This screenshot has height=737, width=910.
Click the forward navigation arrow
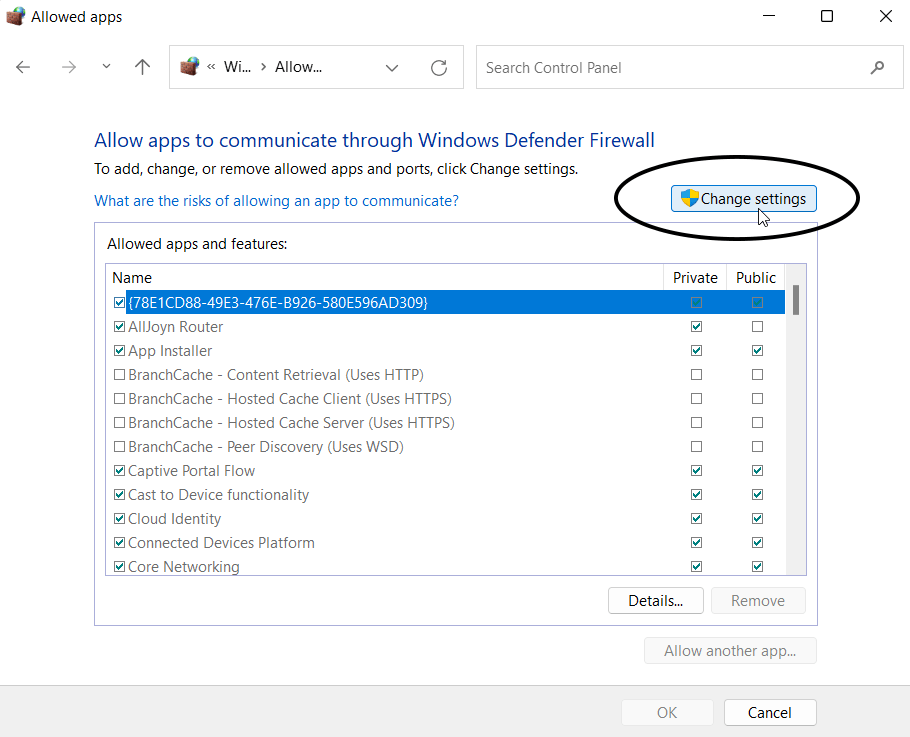(x=68, y=67)
